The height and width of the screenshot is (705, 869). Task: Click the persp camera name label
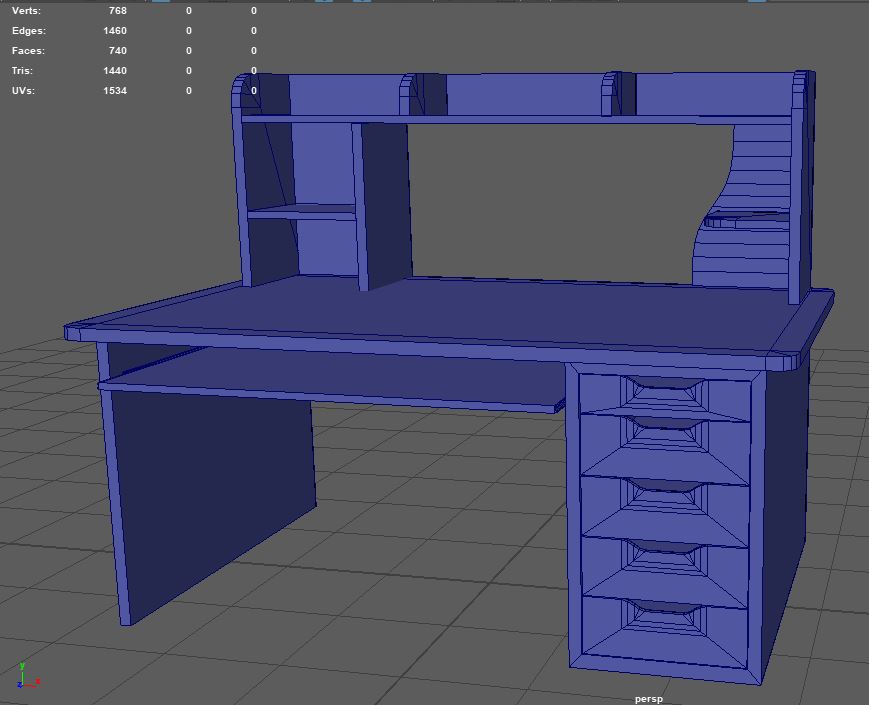click(648, 699)
